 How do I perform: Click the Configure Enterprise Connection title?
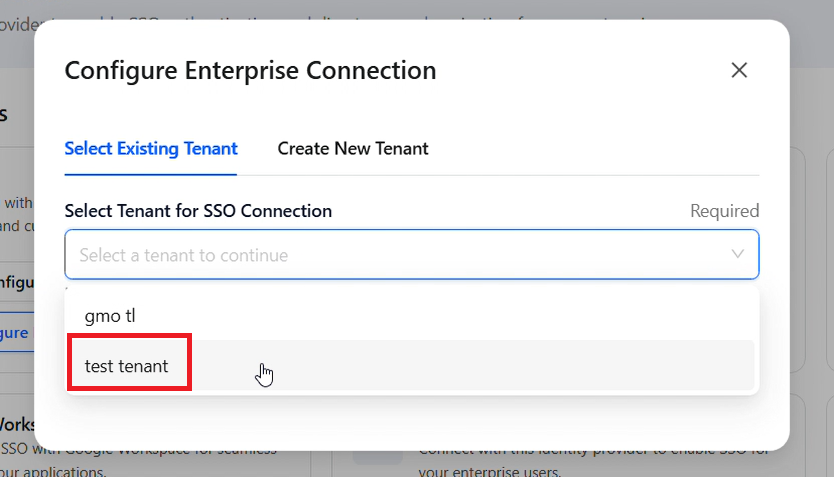(250, 70)
